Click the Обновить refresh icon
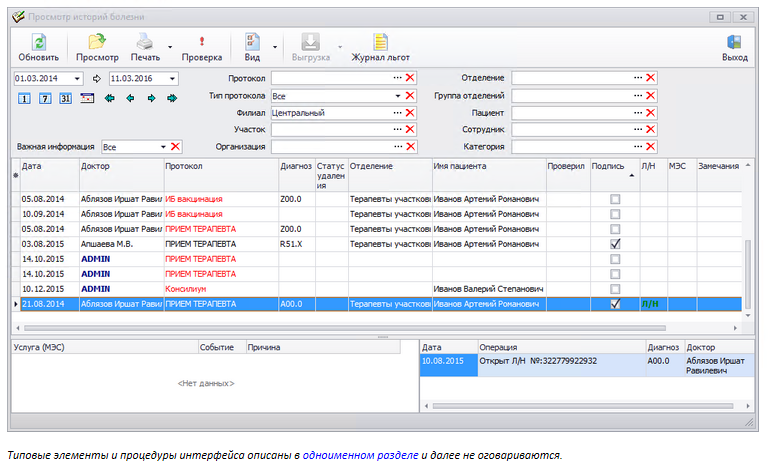 [38, 42]
